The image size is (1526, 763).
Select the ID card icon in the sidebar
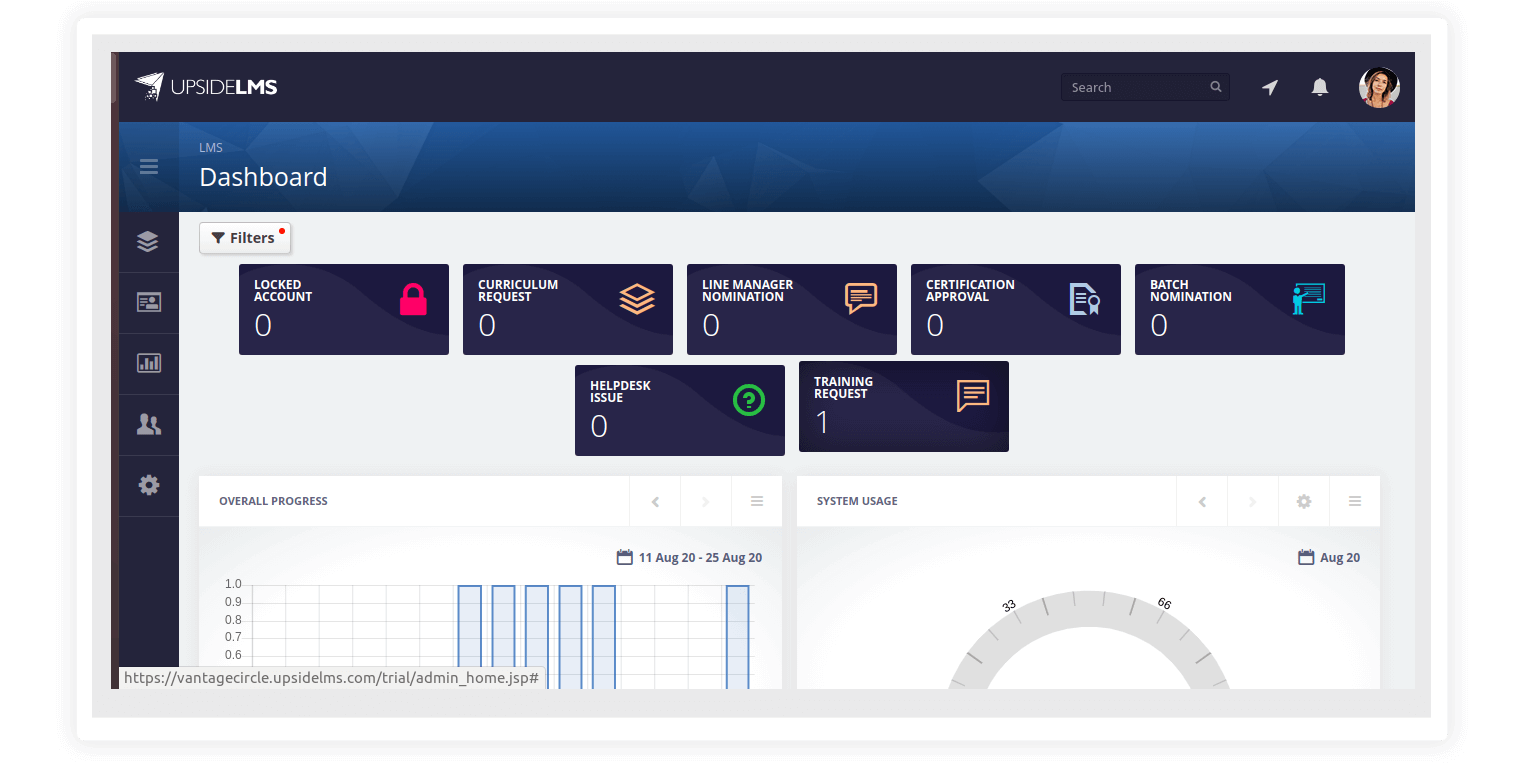[x=148, y=302]
